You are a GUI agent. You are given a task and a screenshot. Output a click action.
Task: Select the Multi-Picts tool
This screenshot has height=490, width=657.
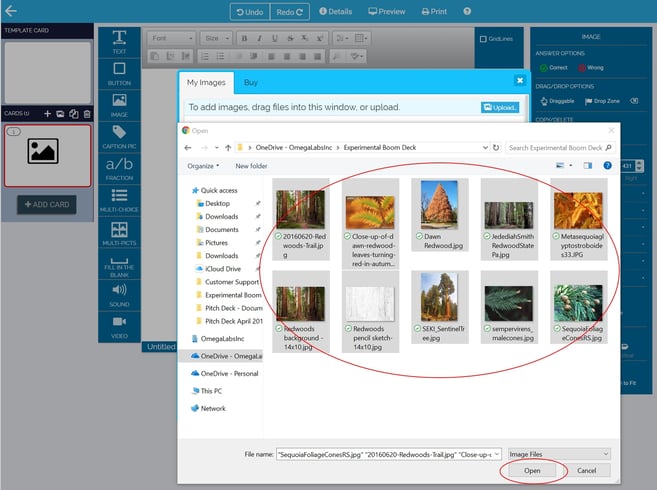click(119, 233)
